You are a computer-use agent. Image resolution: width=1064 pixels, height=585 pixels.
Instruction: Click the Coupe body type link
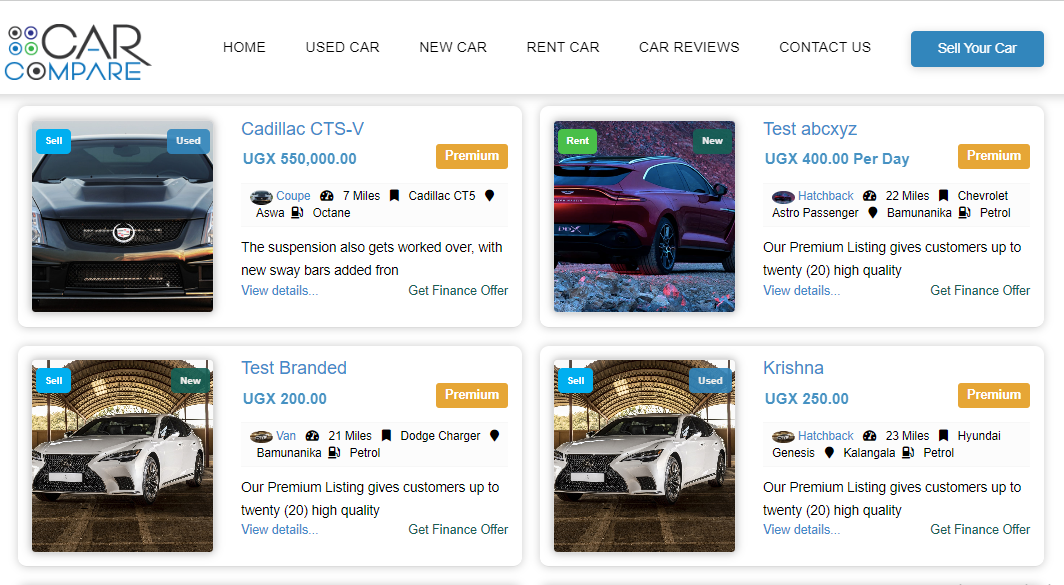tap(293, 196)
